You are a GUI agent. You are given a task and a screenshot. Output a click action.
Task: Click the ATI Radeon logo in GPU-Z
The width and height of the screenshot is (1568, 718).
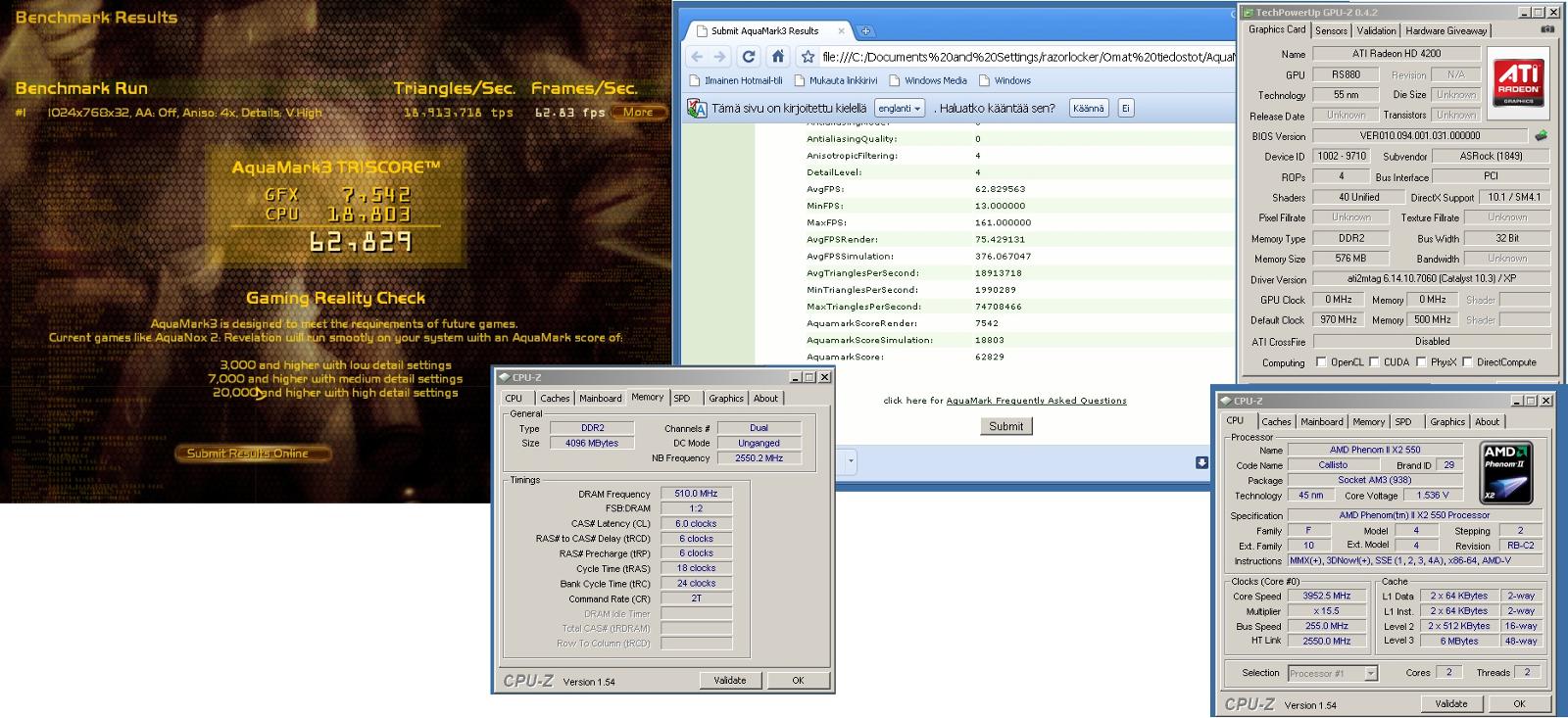1518,81
